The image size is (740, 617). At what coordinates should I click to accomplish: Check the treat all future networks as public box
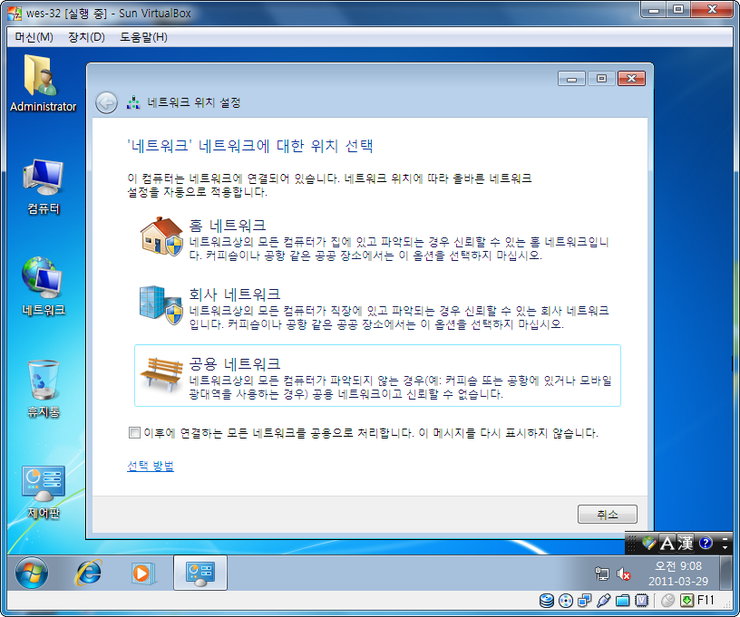point(135,433)
